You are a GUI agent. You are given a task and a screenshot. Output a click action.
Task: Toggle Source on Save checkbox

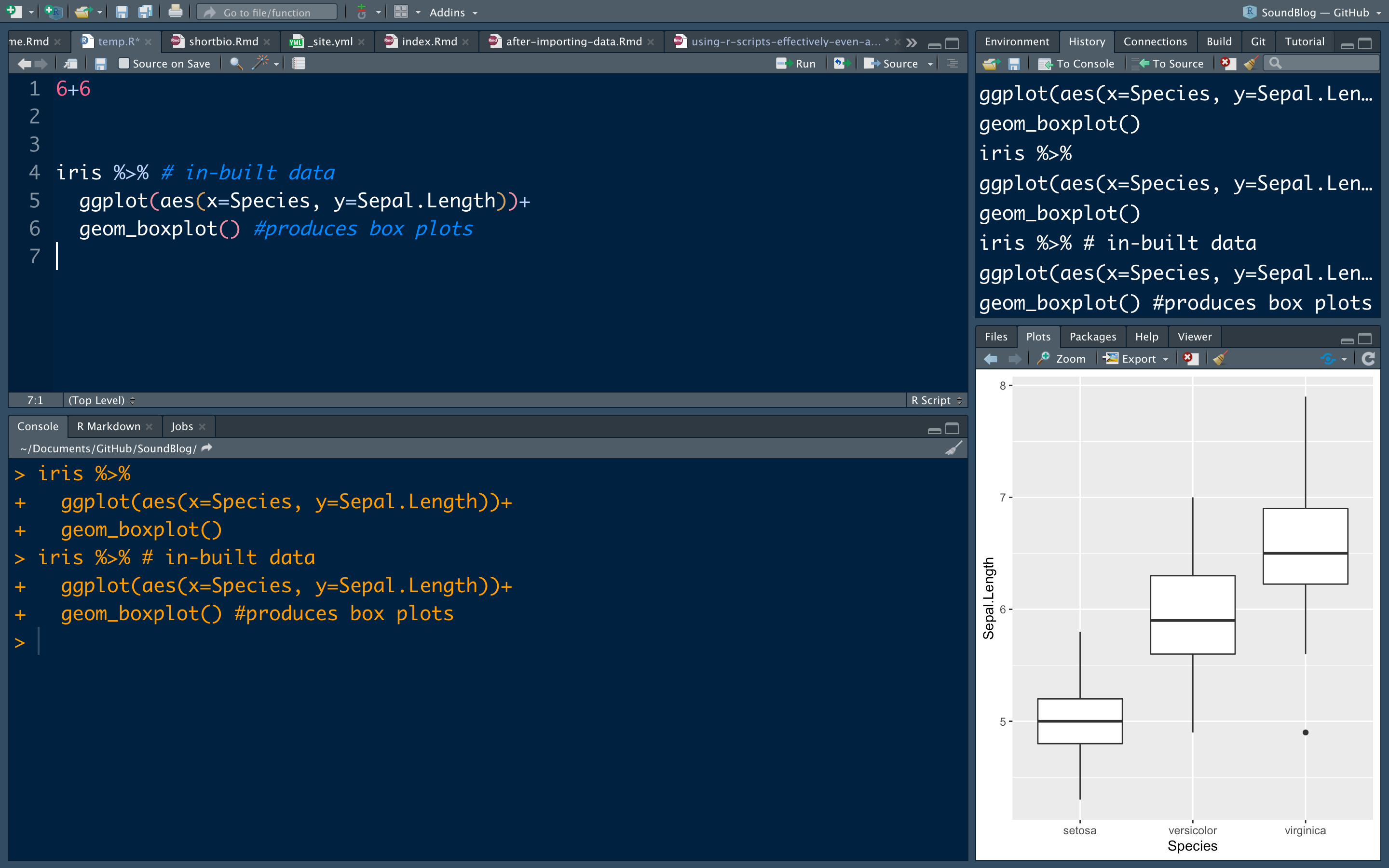(x=121, y=63)
